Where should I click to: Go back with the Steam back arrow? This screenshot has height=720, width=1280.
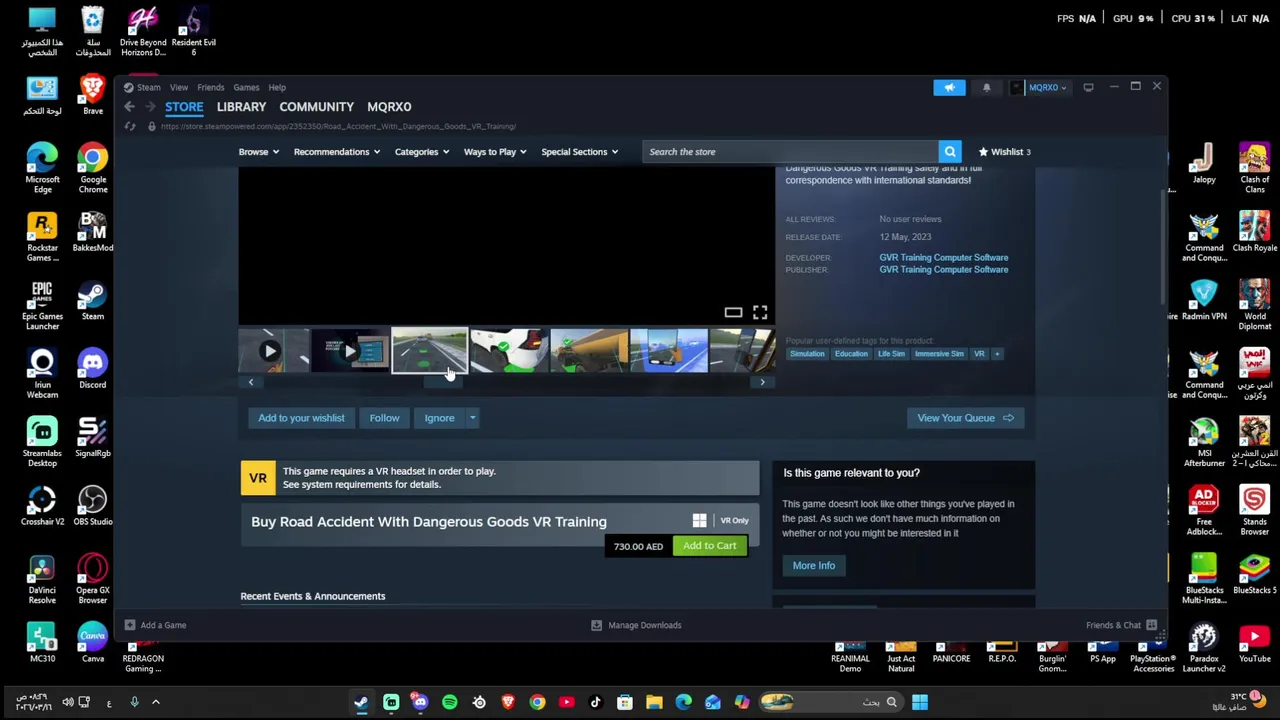pyautogui.click(x=129, y=107)
